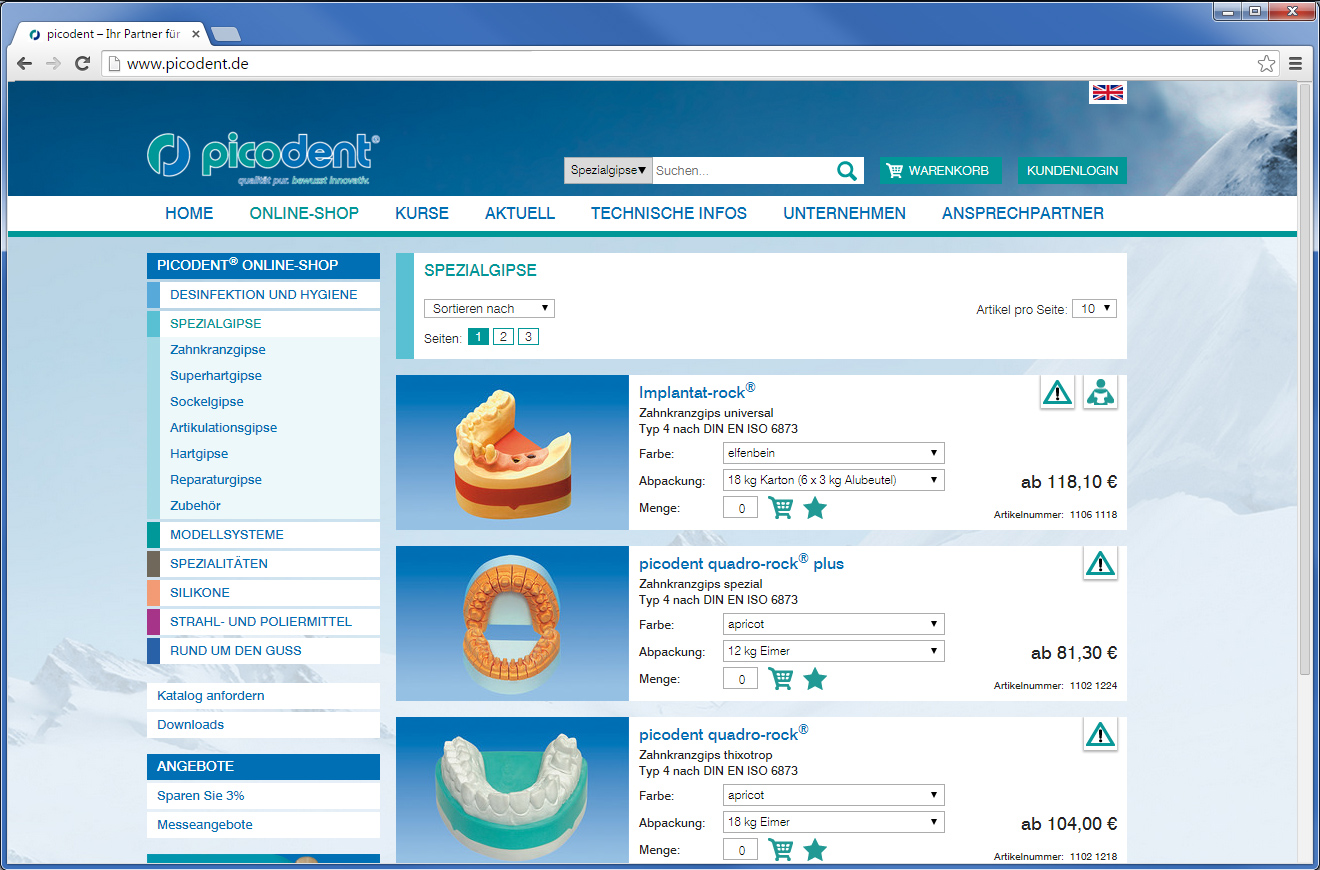Screen dimensions: 1320x870
Task: Open the ONLINE-SHOP menu item
Action: [x=304, y=213]
